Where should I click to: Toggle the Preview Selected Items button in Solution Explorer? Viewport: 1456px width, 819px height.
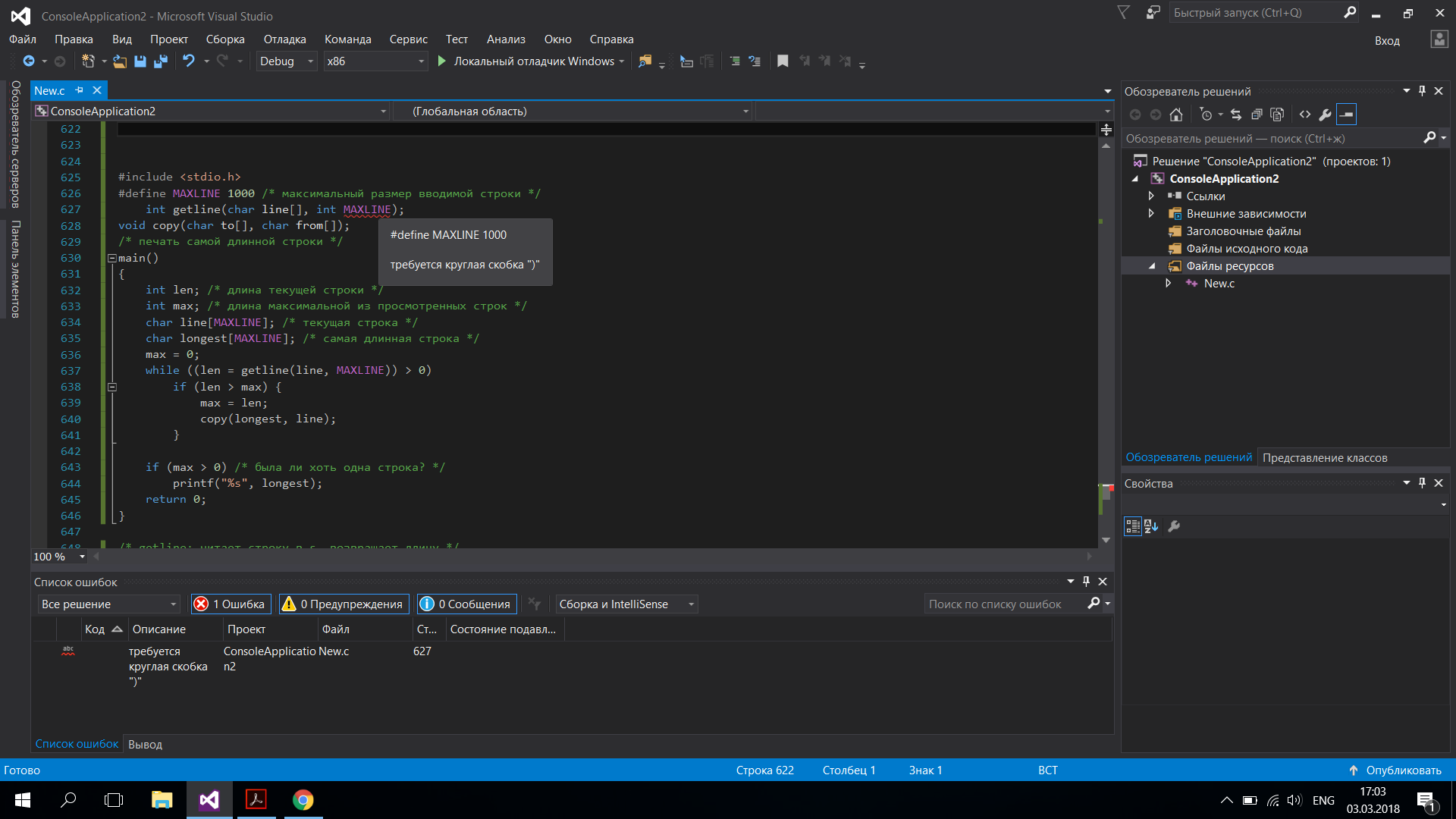tap(1346, 115)
